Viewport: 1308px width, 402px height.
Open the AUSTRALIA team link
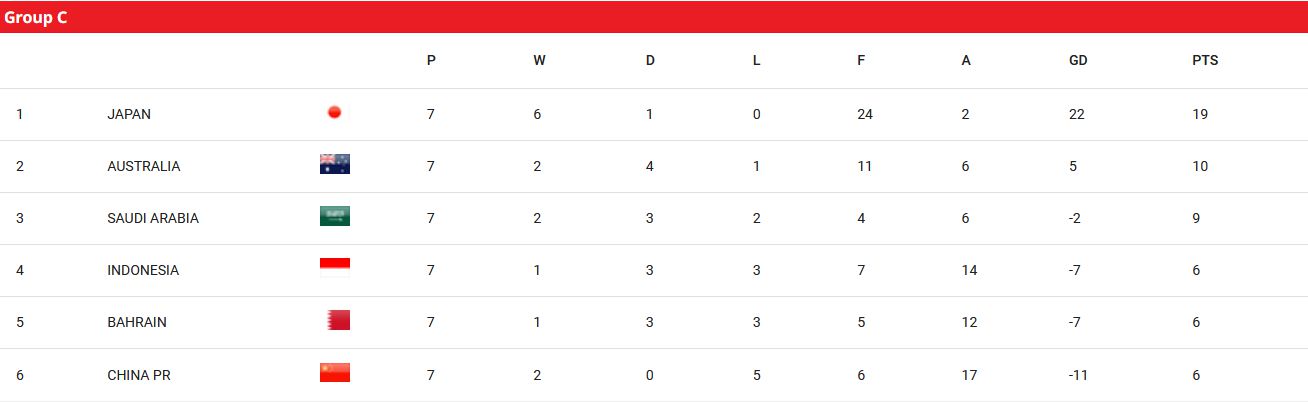pyautogui.click(x=144, y=166)
